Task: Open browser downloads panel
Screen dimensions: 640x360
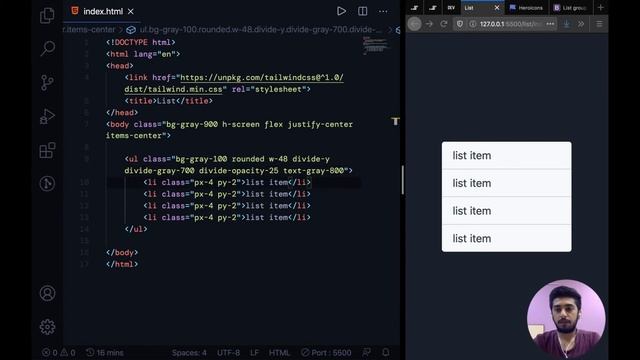Action: pos(566,24)
